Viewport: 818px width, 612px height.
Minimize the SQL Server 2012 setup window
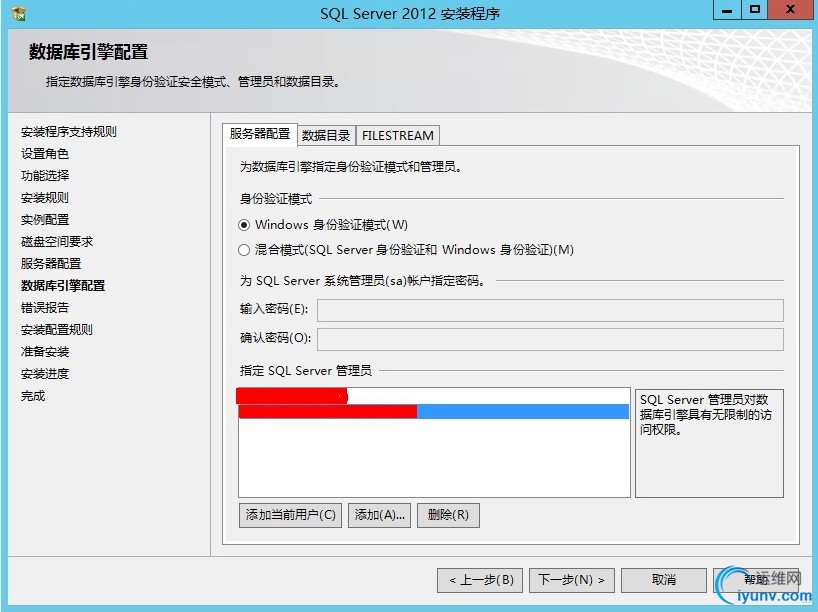[727, 10]
